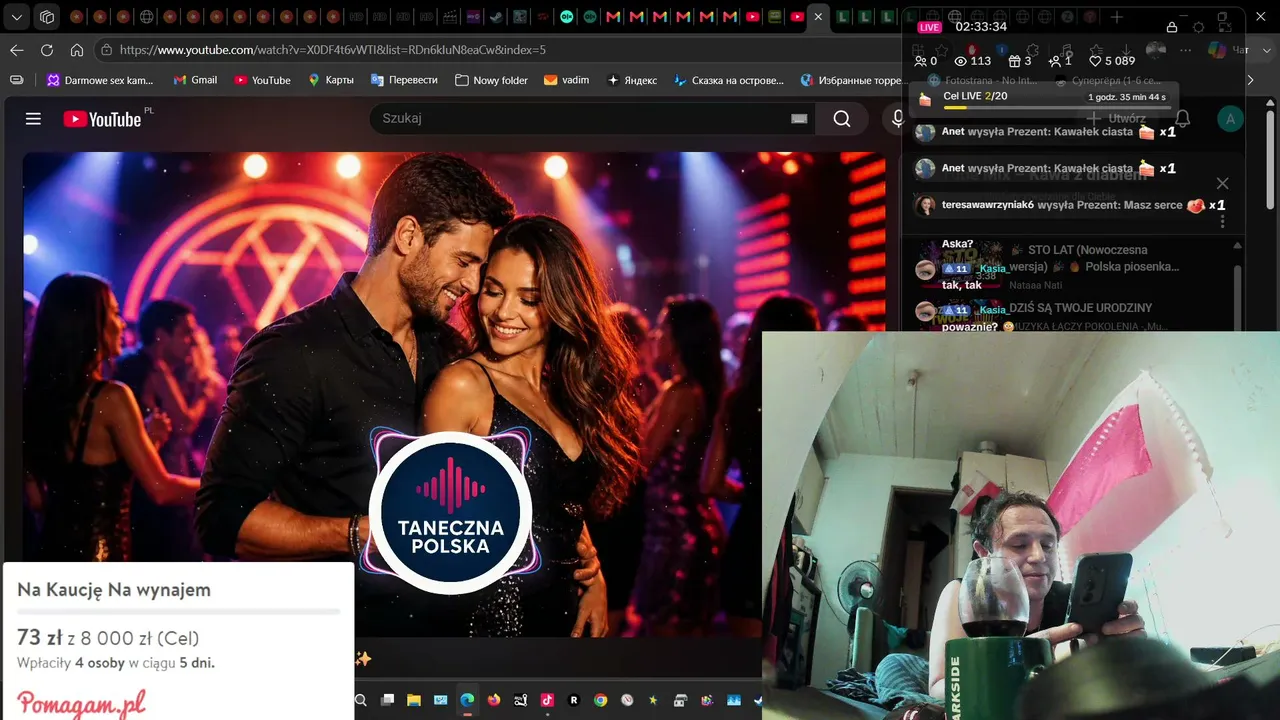This screenshot has height=720, width=1280.
Task: Open the Избранные торре... bookmark
Action: pos(851,80)
